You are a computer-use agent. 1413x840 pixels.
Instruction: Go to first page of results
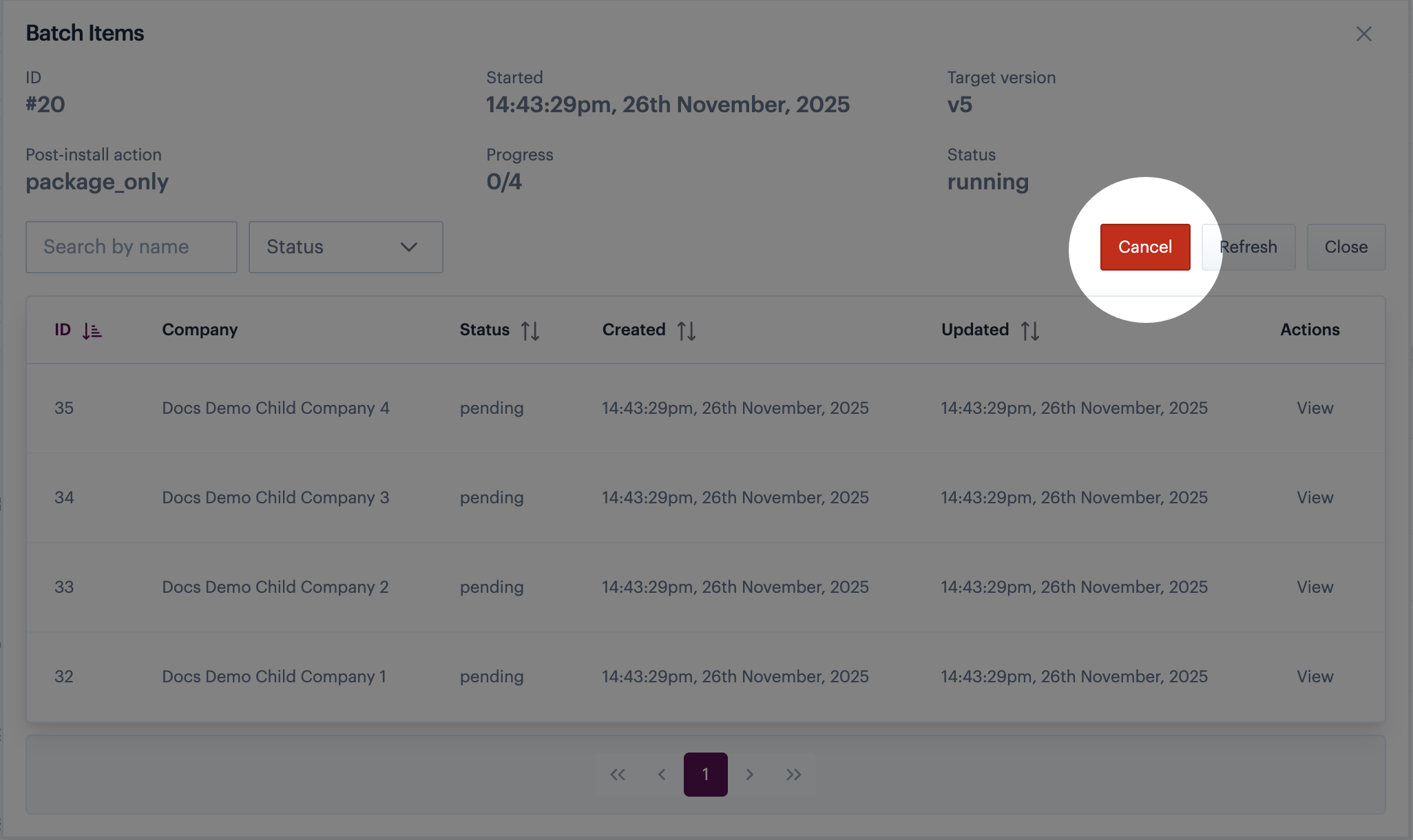tap(618, 775)
